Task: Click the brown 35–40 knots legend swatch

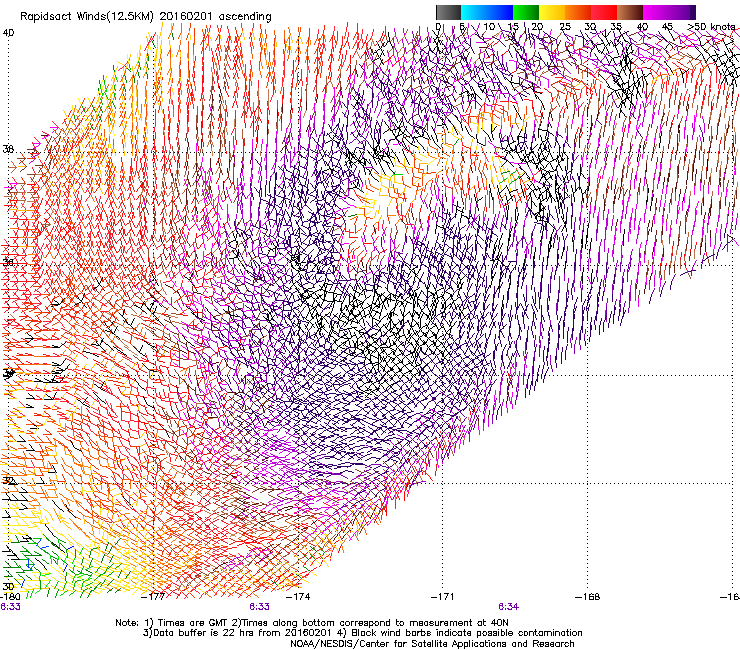Action: [630, 12]
